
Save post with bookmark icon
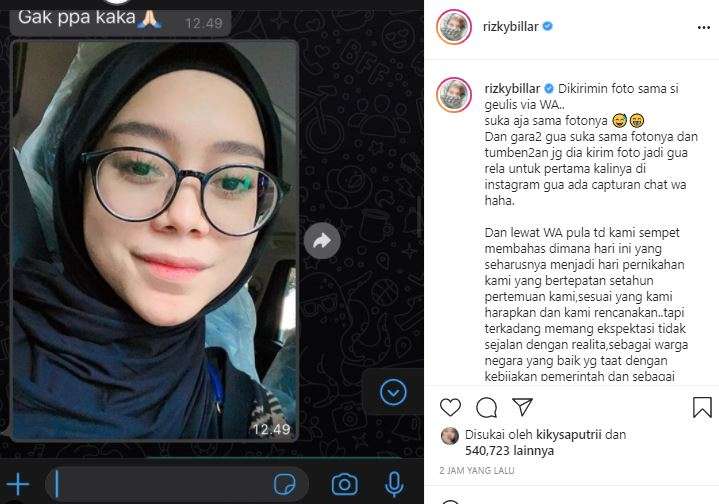coord(702,407)
